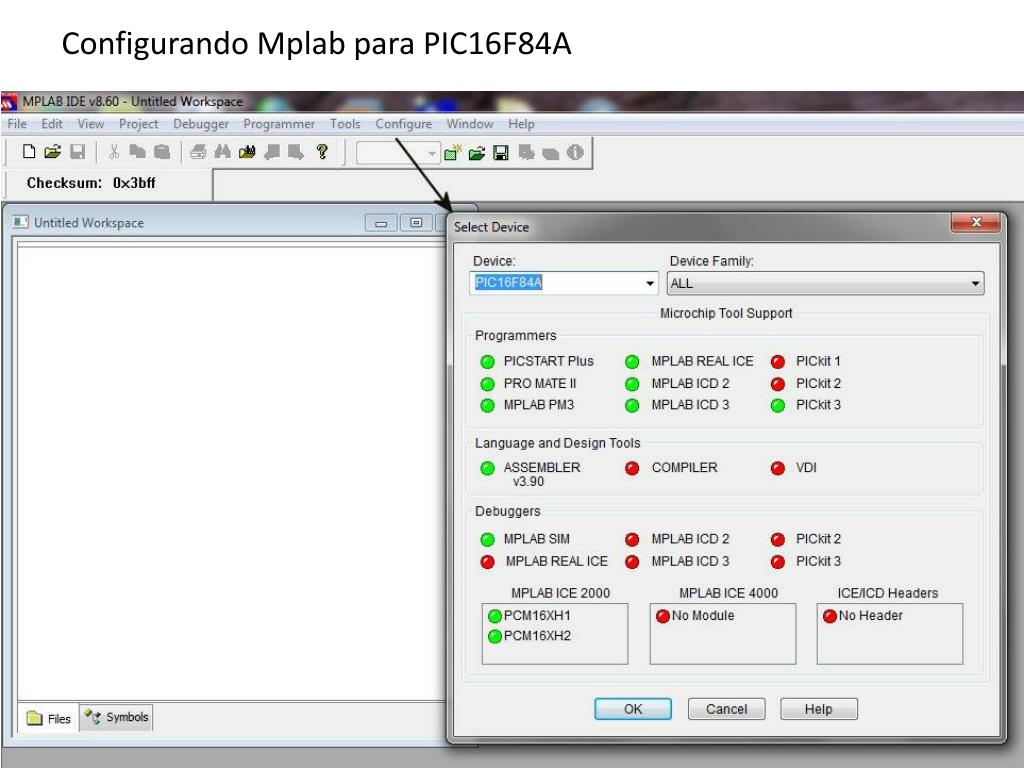Click the green MPLAB SIM status indicator

click(x=487, y=539)
